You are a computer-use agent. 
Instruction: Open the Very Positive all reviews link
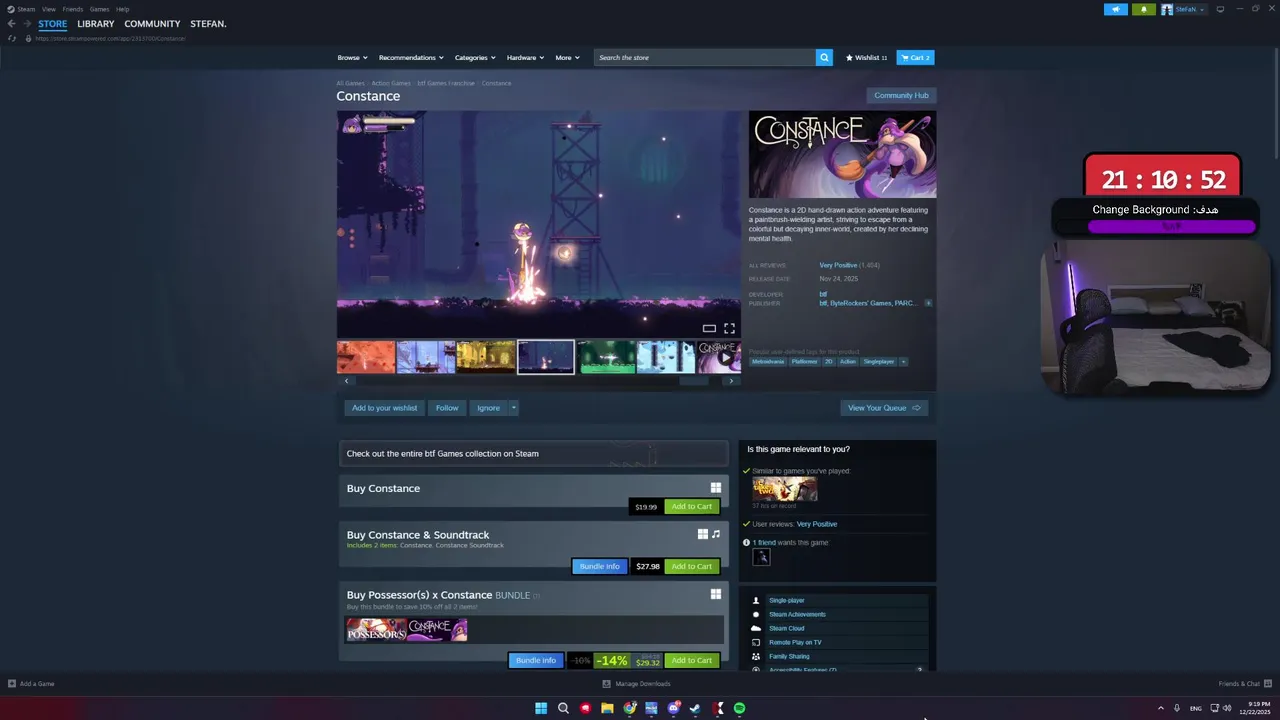tap(838, 265)
